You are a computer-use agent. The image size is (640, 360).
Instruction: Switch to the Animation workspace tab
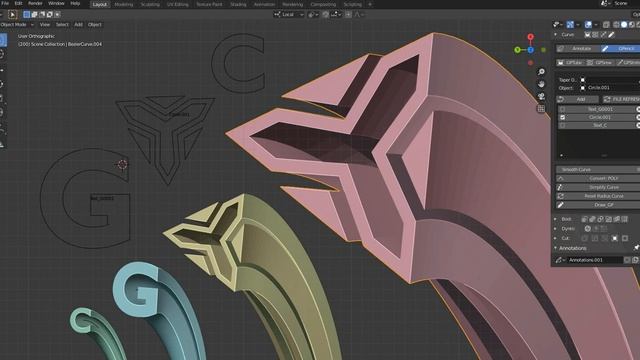pos(264,4)
